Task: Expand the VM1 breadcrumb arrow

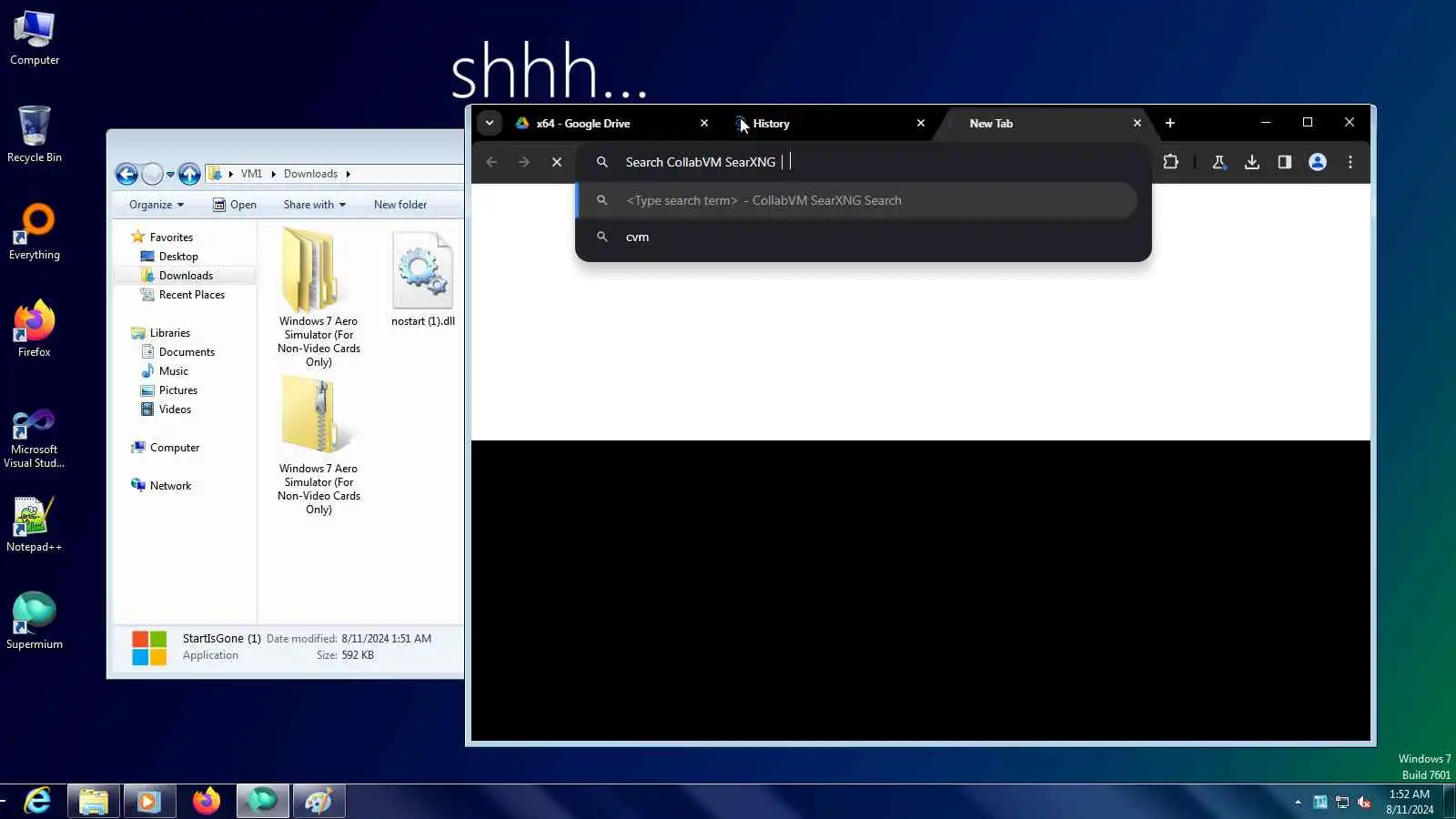Action: pos(273,174)
